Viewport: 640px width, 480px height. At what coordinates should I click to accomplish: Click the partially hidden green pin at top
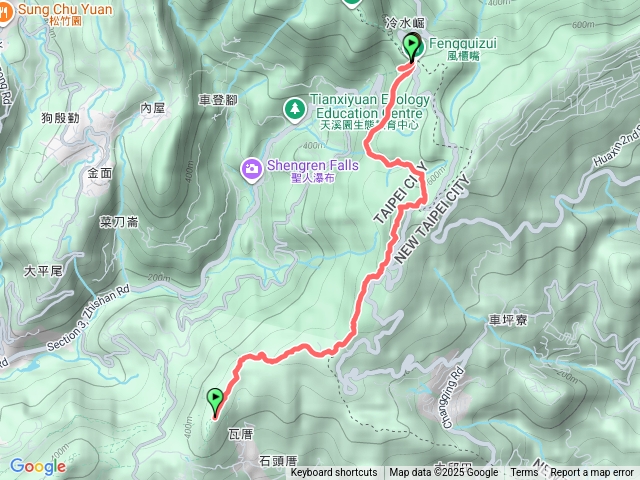351,3
